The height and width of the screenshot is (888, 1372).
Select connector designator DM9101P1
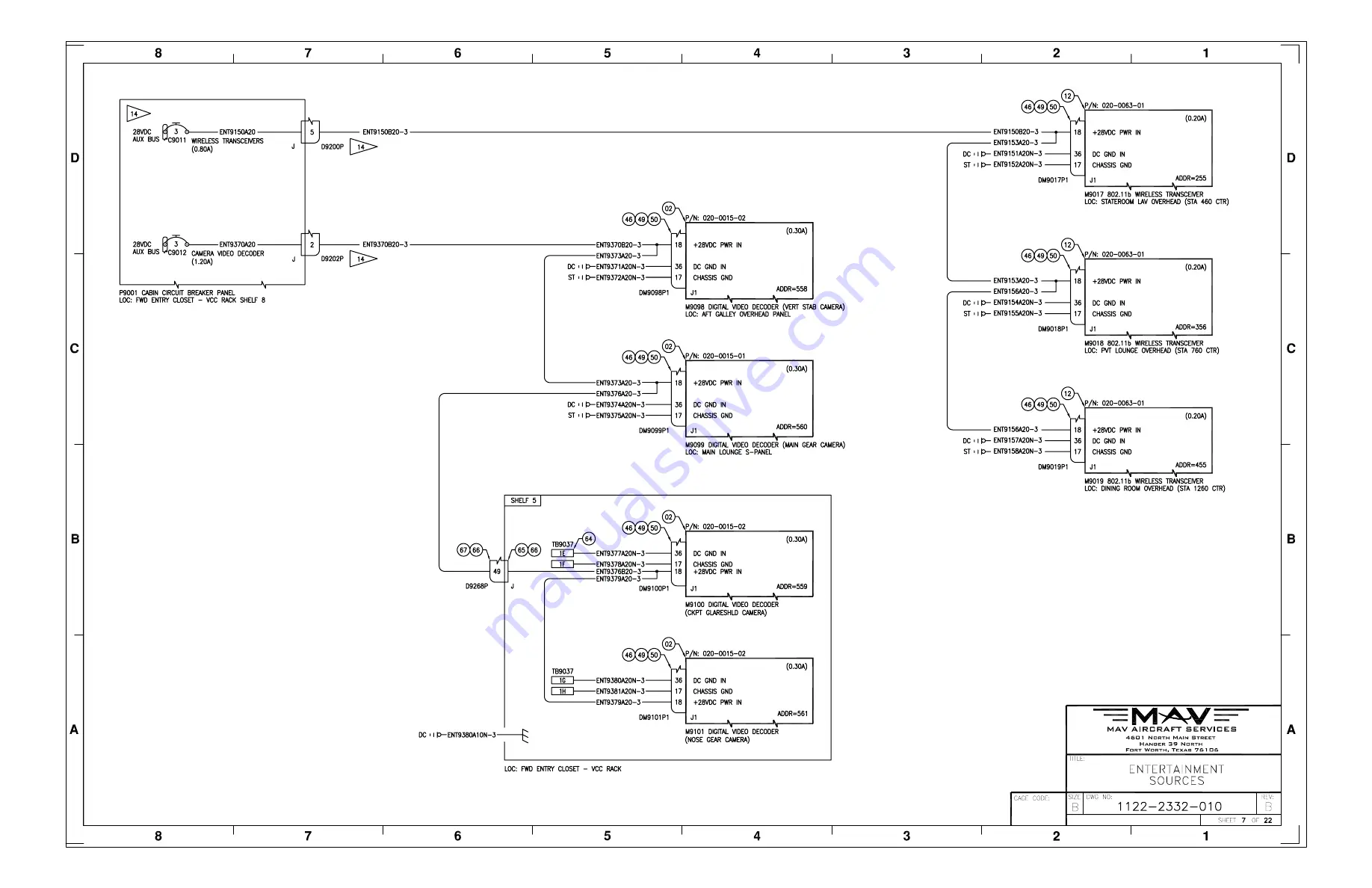654,718
